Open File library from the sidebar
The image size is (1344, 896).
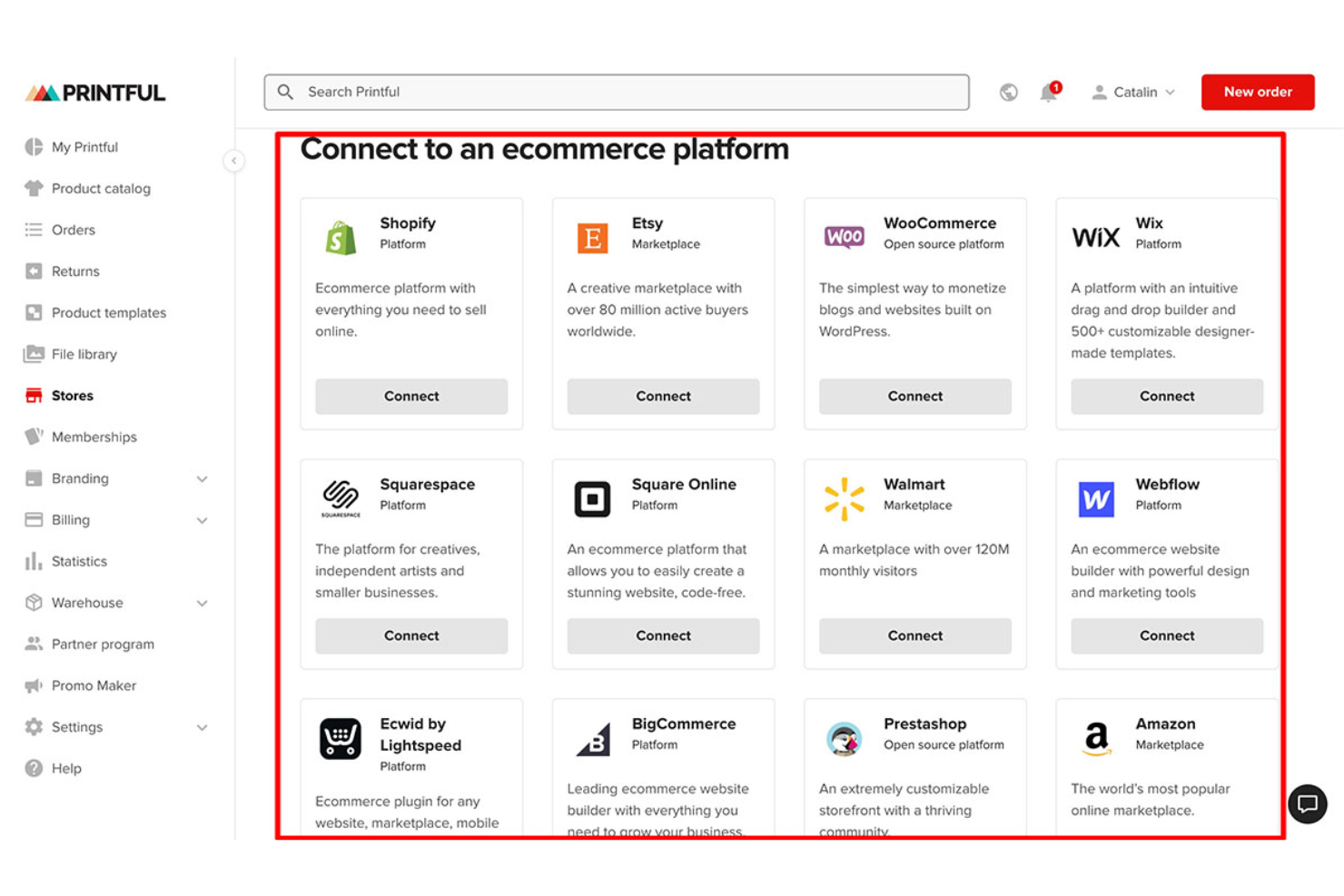[84, 354]
